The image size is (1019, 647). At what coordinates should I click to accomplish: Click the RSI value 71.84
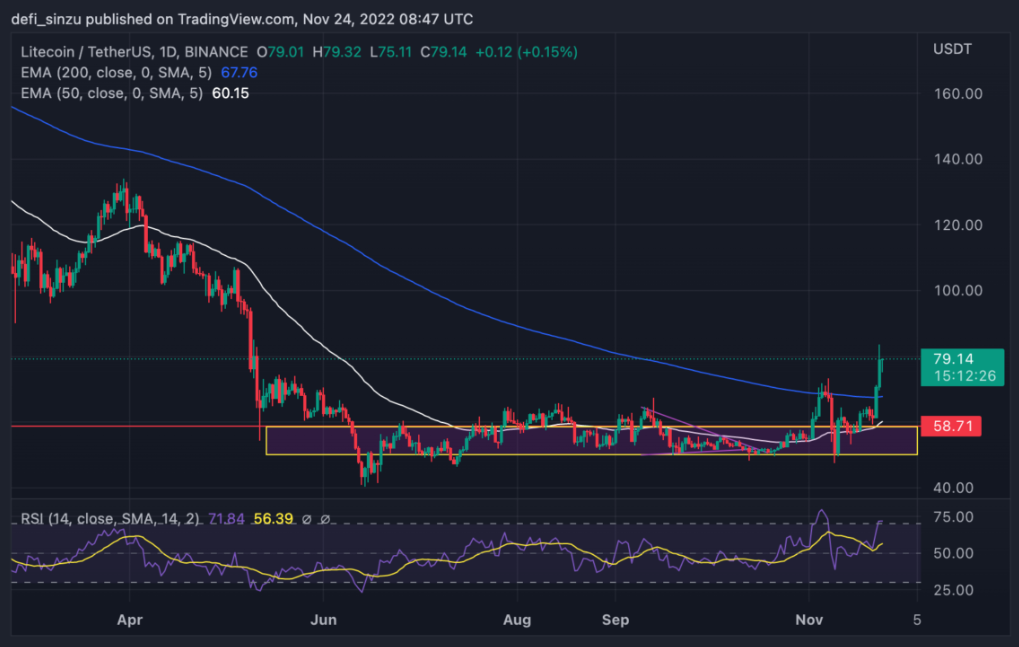tap(226, 519)
